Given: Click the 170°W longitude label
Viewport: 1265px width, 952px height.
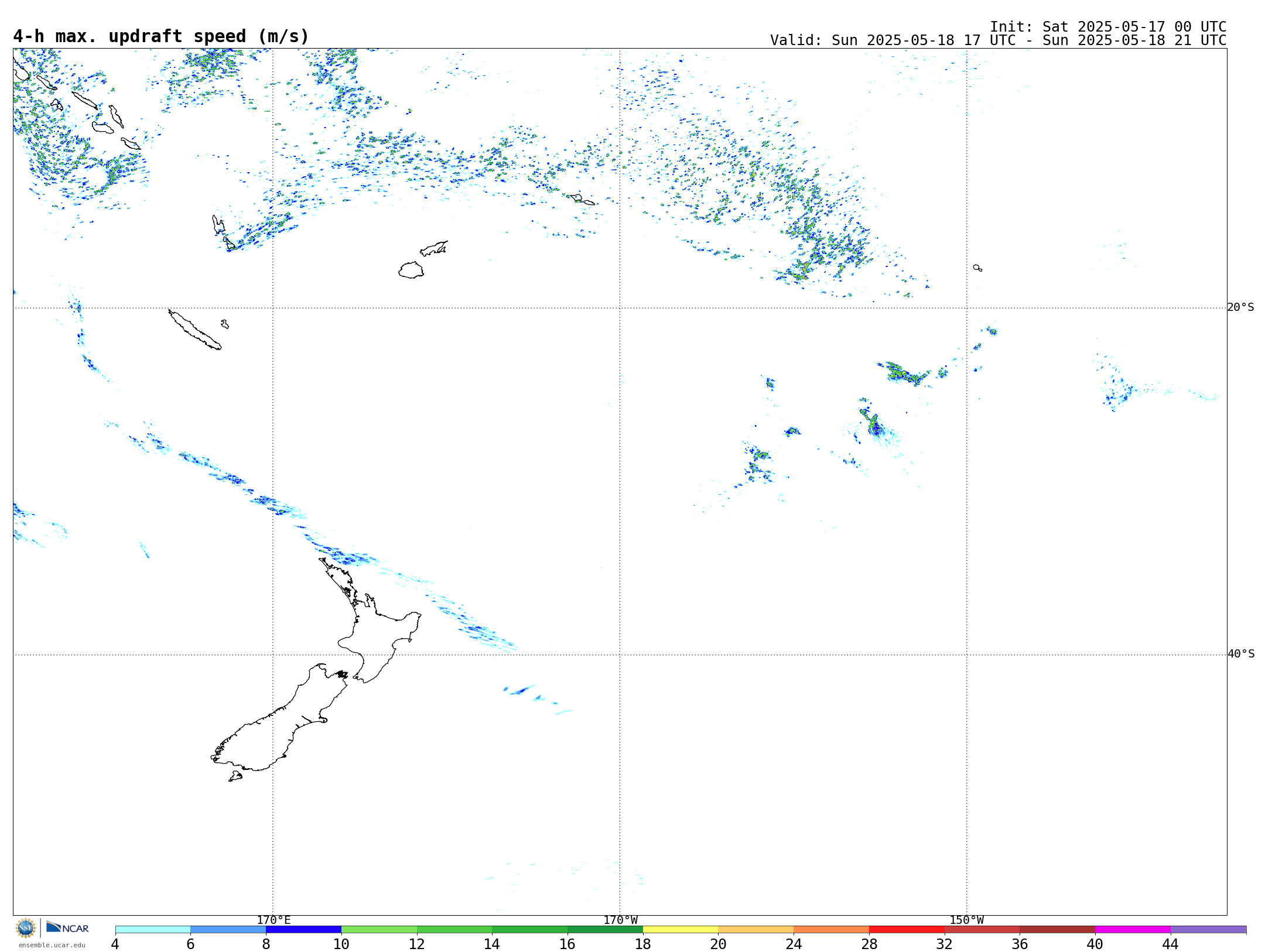Looking at the screenshot, I should pos(620,920).
